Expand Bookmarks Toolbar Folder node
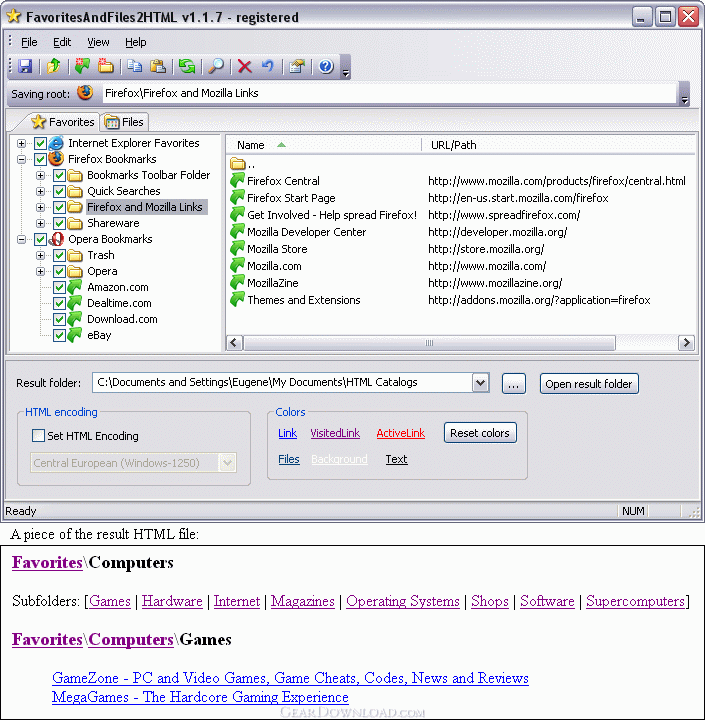 coord(40,175)
